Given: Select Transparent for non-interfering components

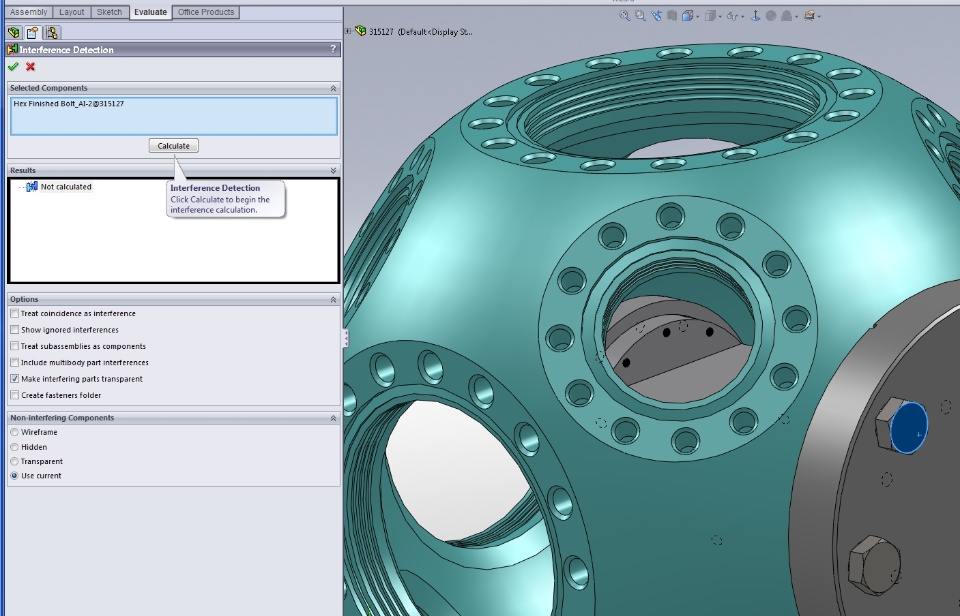Looking at the screenshot, I should pyautogui.click(x=15, y=462).
